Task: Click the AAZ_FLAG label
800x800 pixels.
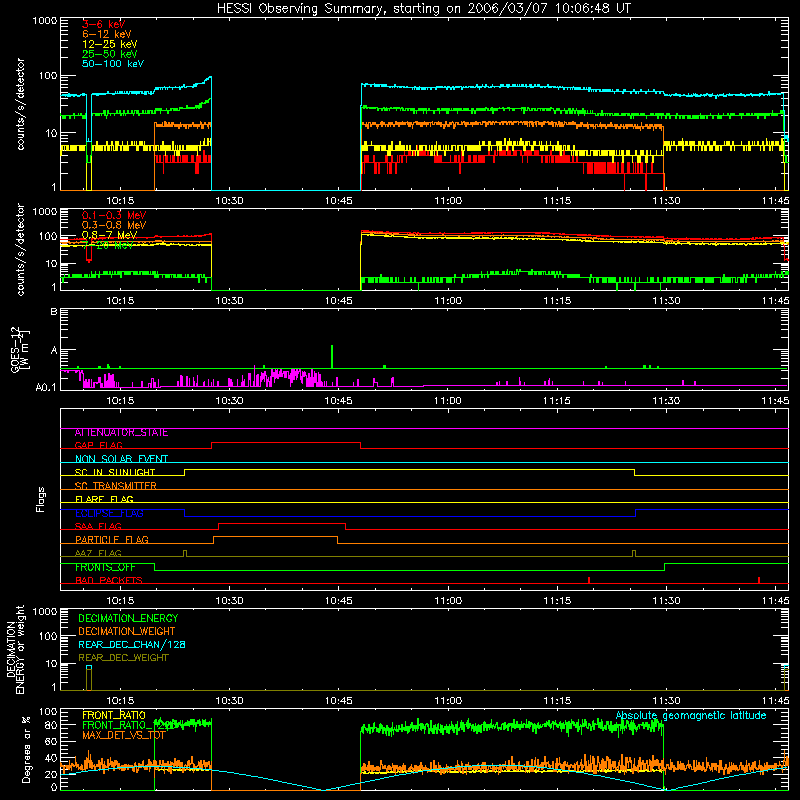Action: [98, 553]
